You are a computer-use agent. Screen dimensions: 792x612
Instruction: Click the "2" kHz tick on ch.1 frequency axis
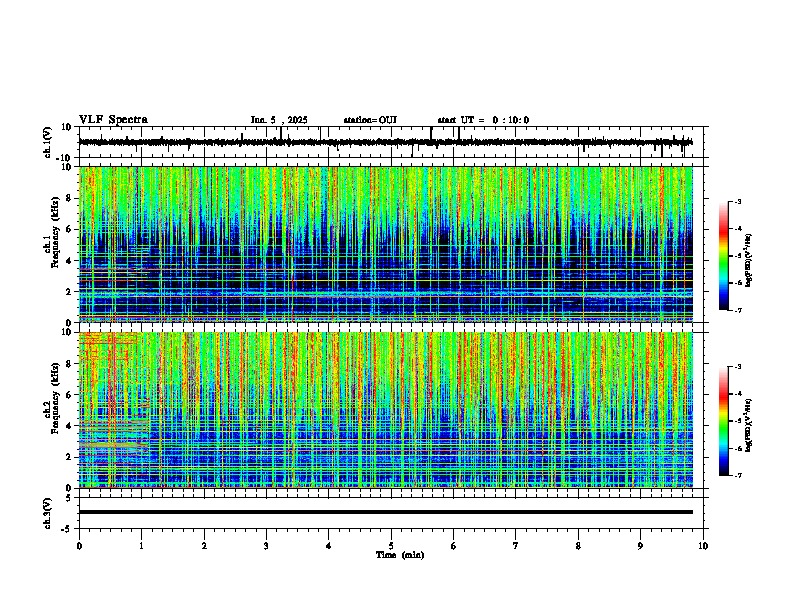69,292
